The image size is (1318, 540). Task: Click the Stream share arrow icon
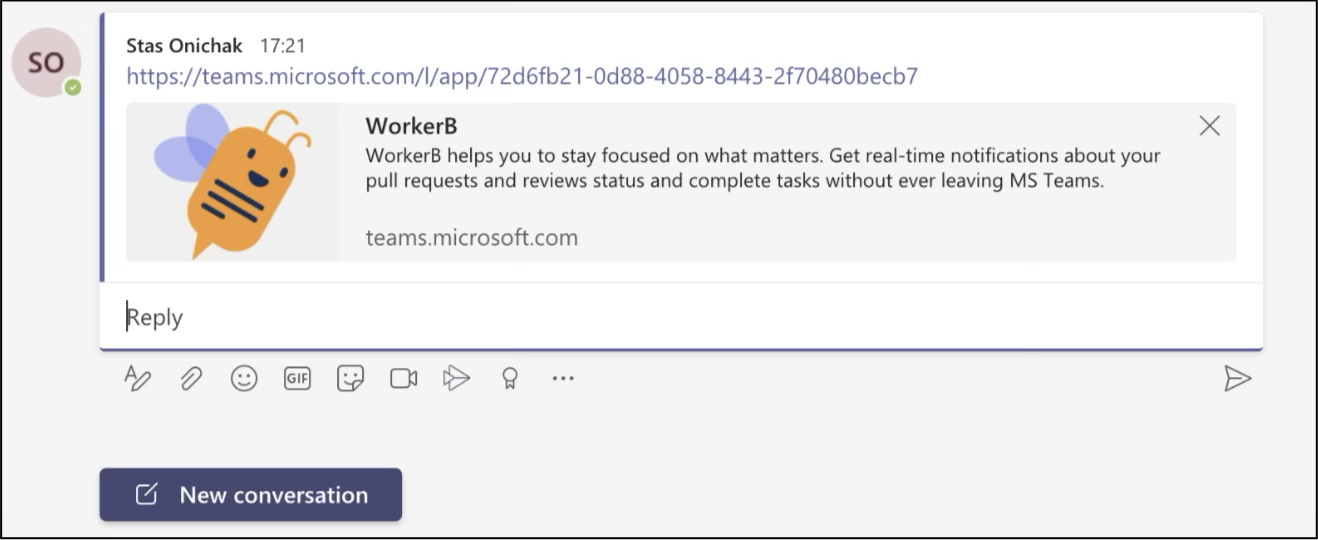456,378
